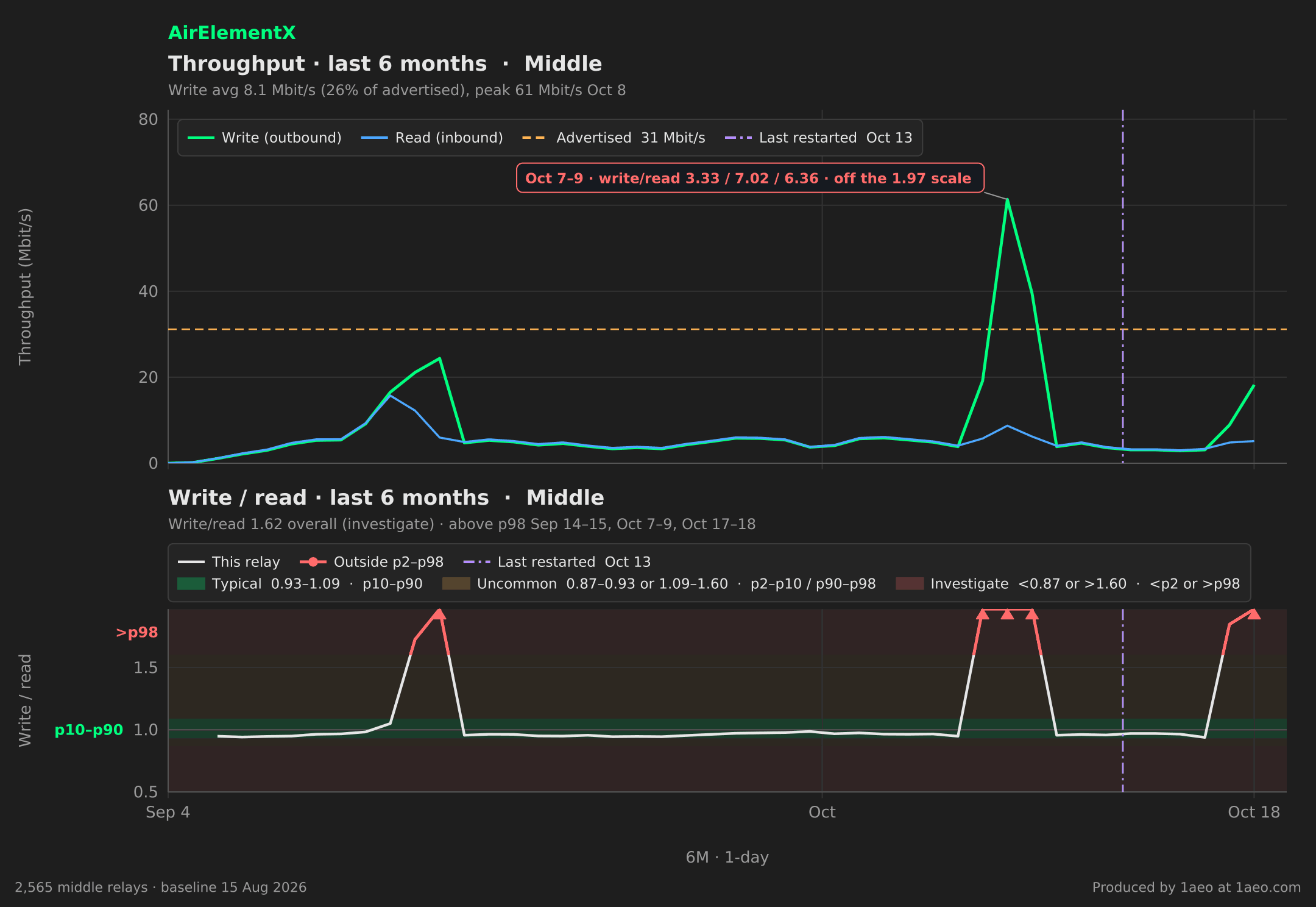Click the Throughput (Mbit/s) y-axis label
The width and height of the screenshot is (1316, 907).
tap(25, 286)
